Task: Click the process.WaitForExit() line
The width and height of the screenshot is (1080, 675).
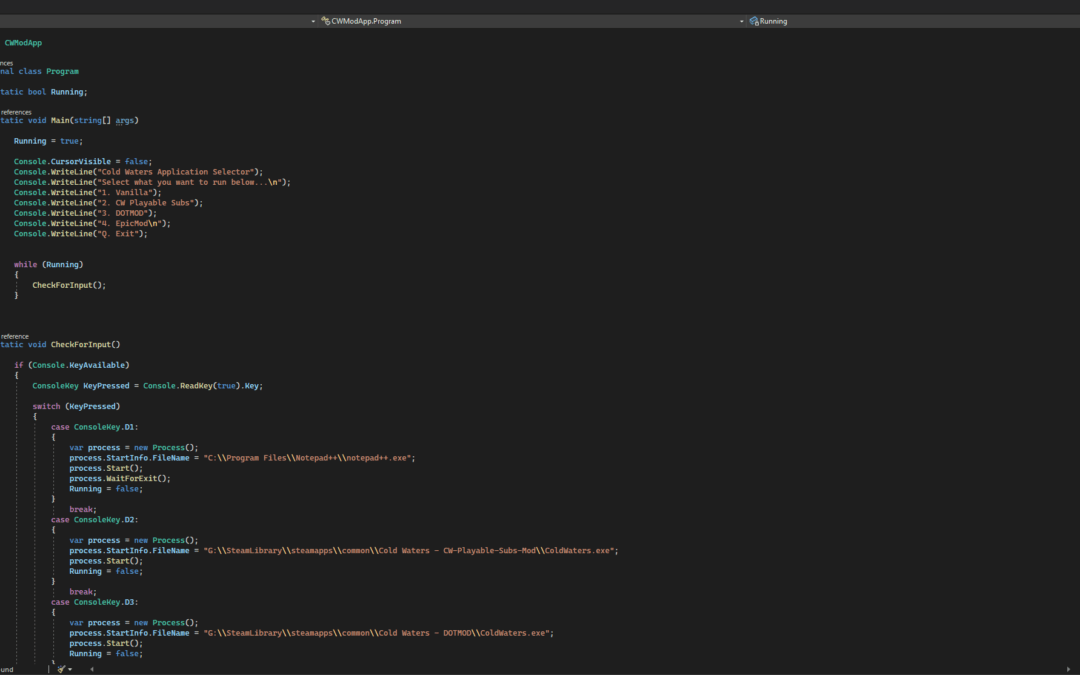Action: point(120,479)
